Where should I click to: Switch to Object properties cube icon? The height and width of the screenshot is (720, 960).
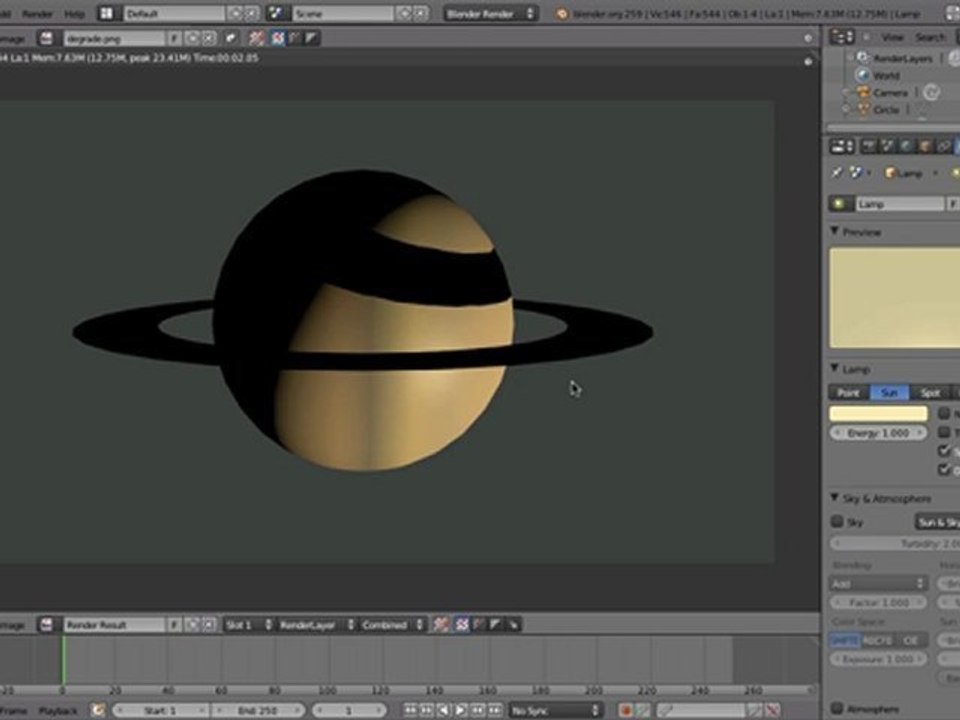point(925,146)
